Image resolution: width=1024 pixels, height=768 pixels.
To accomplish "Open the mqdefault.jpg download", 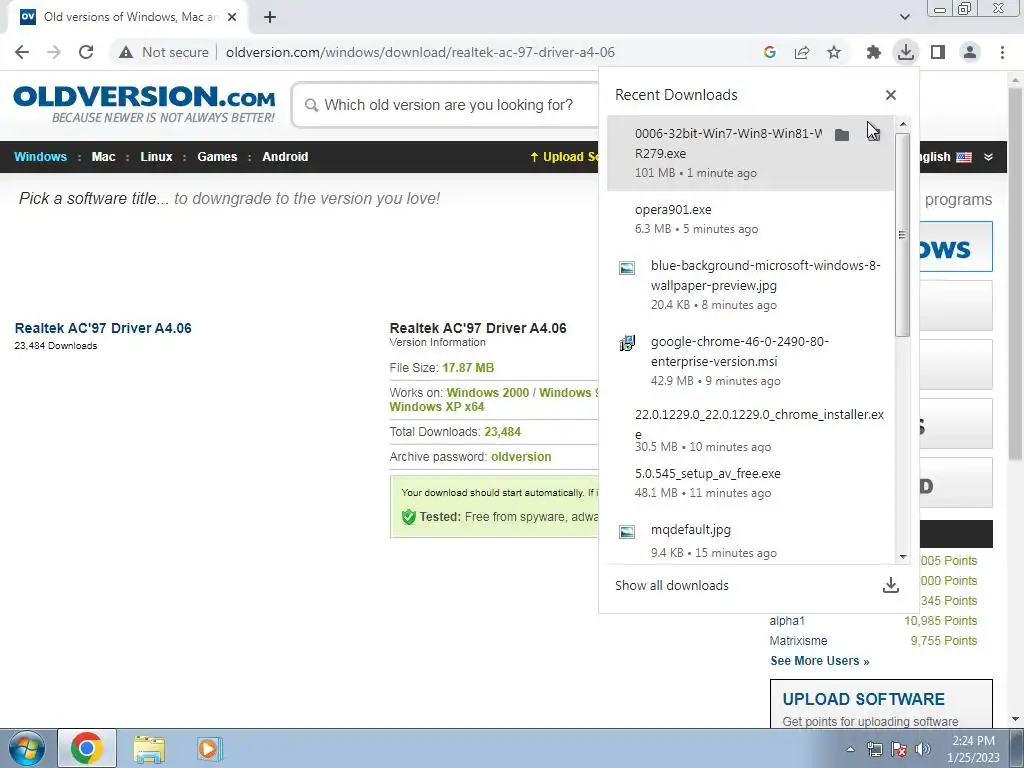I will [x=750, y=540].
